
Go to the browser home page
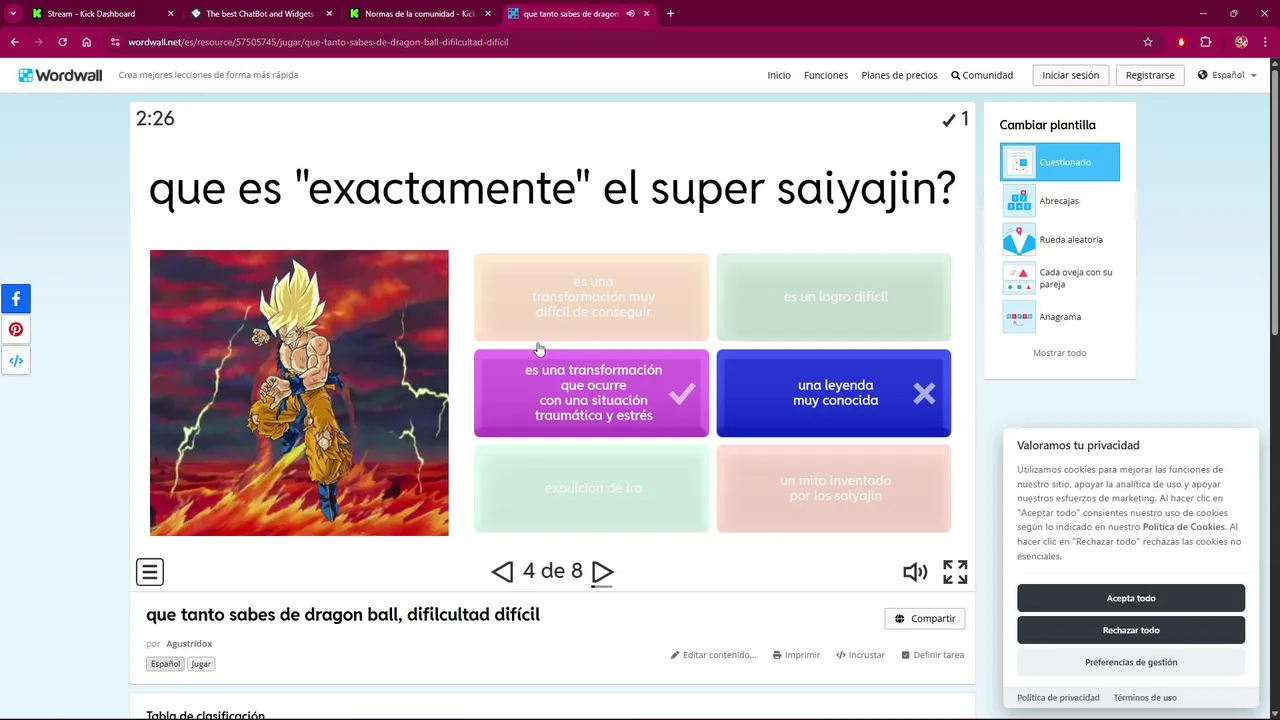point(86,42)
